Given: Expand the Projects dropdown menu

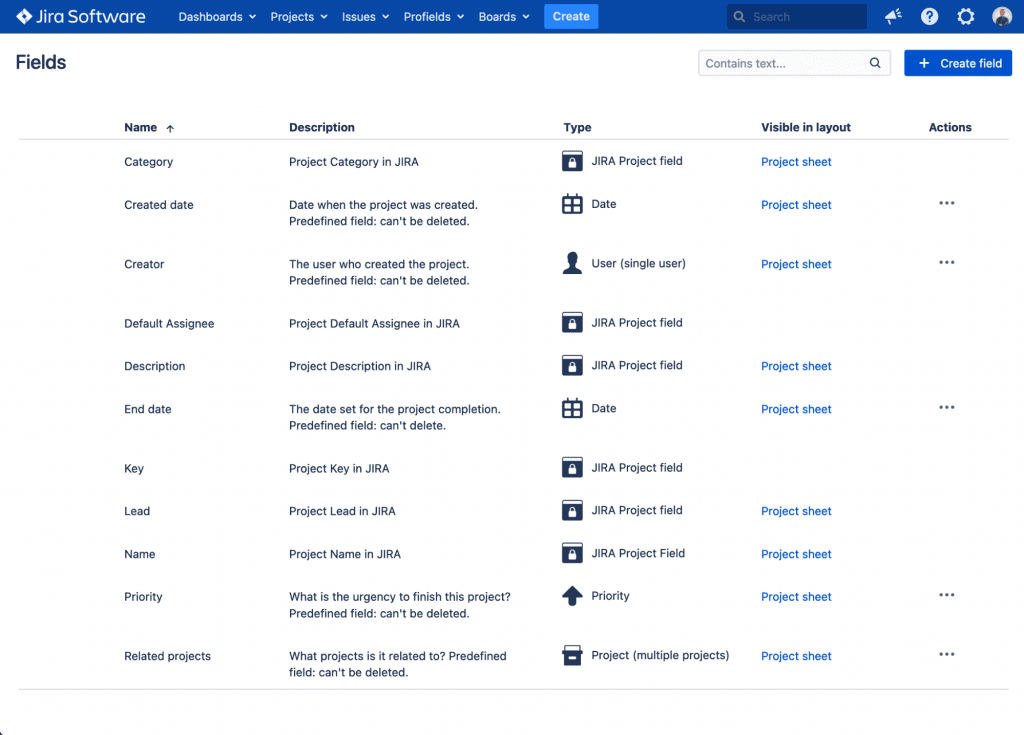Looking at the screenshot, I should (298, 17).
